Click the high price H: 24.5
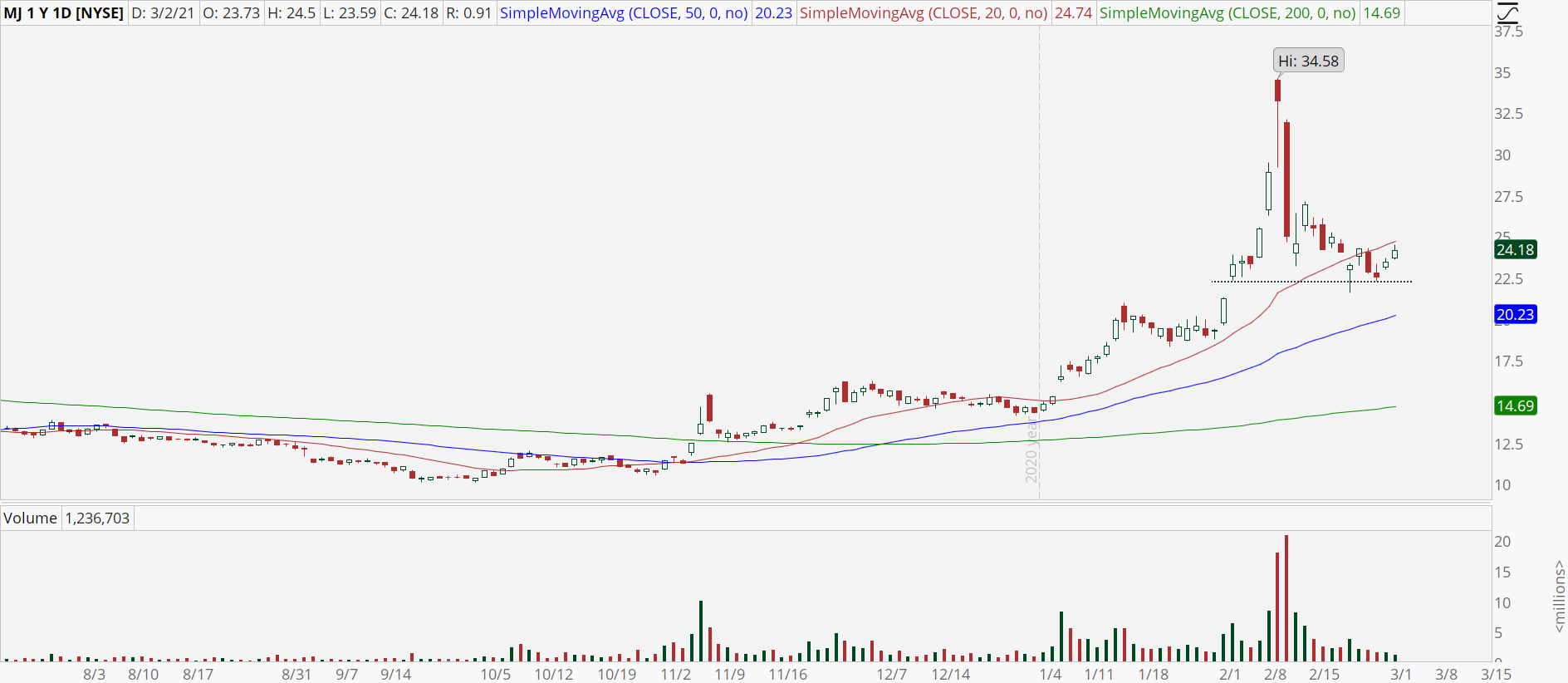1568x683 pixels. click(292, 13)
